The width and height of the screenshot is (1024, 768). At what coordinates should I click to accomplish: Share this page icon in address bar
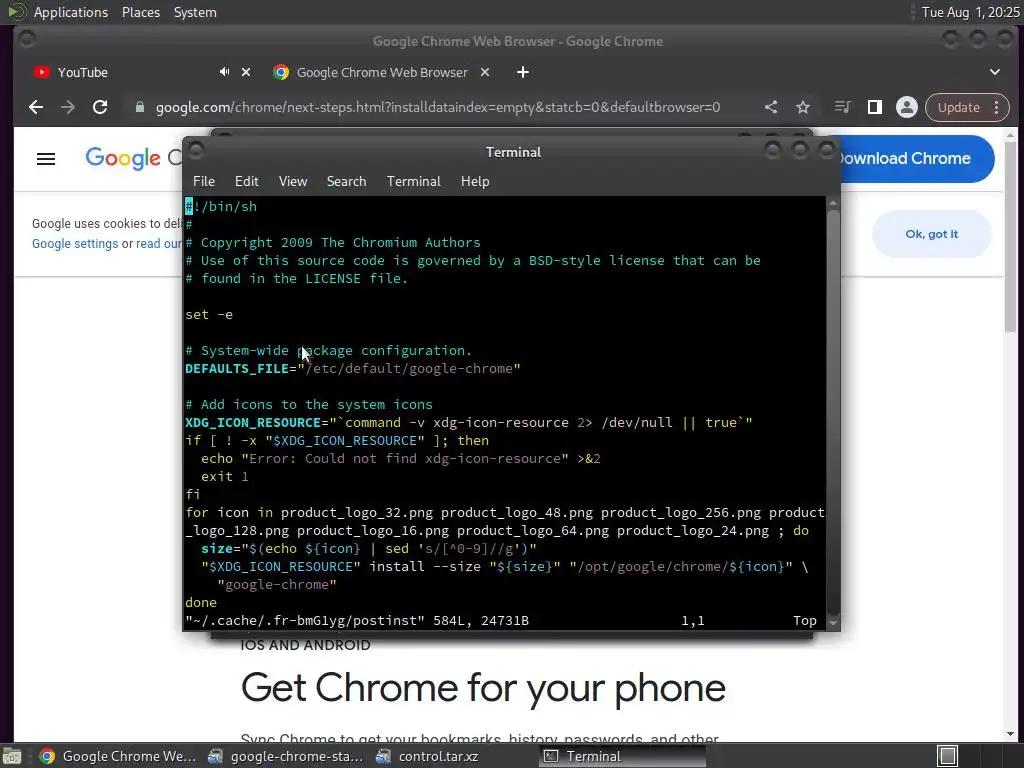click(771, 107)
